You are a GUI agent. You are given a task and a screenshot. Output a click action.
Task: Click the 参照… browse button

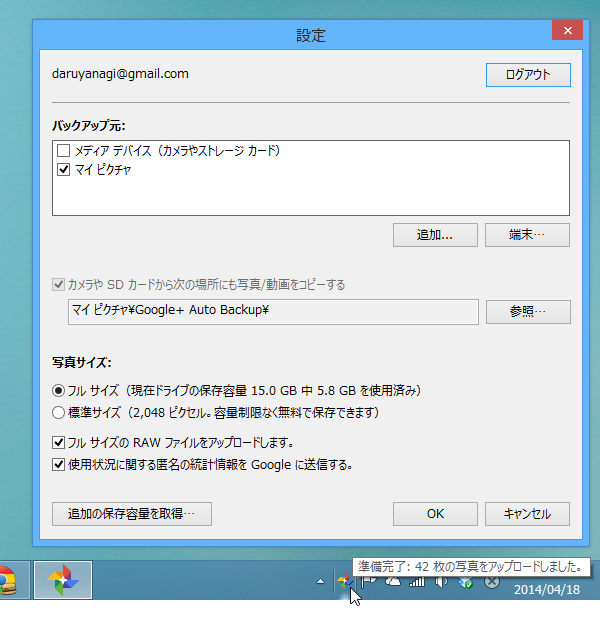[528, 312]
